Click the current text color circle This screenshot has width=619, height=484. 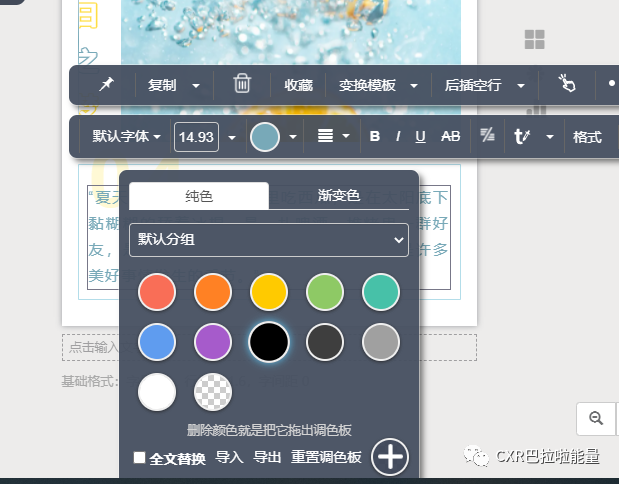(265, 137)
